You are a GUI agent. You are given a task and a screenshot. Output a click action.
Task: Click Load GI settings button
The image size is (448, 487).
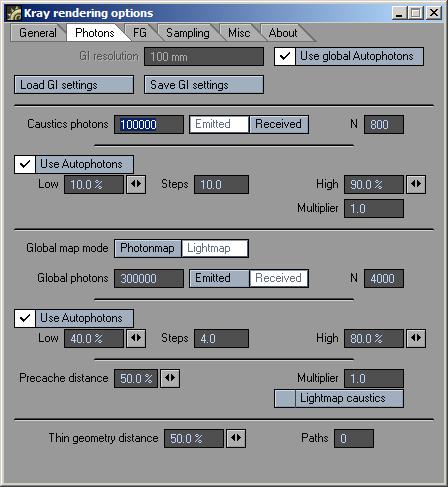tap(74, 85)
